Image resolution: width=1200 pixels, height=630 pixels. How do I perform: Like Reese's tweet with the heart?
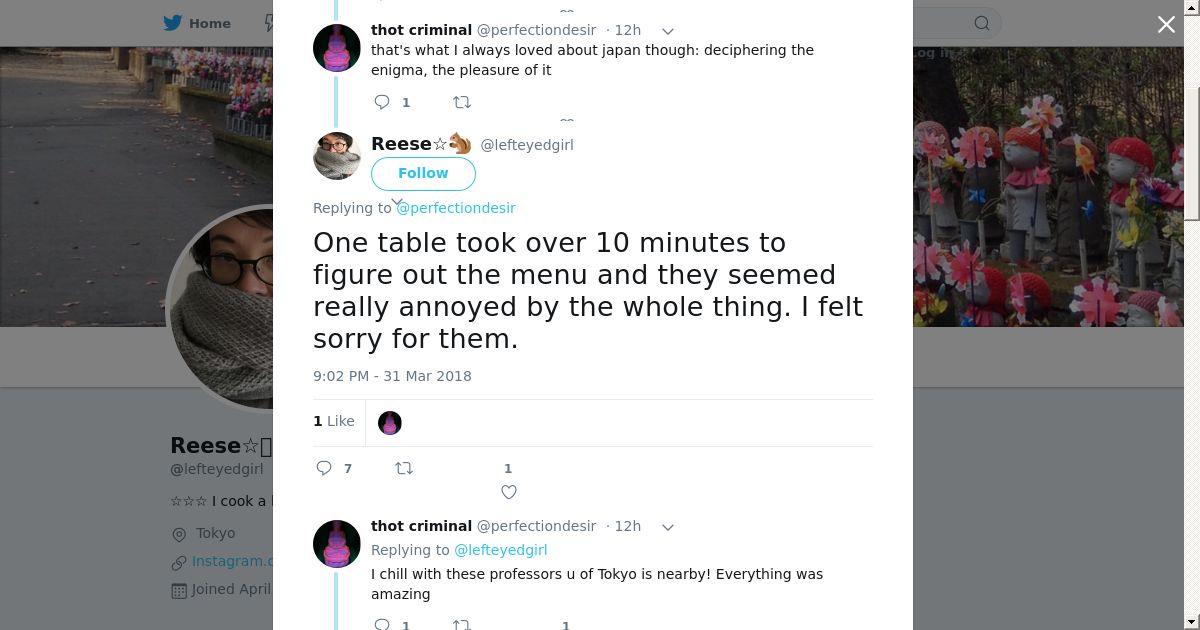[508, 491]
